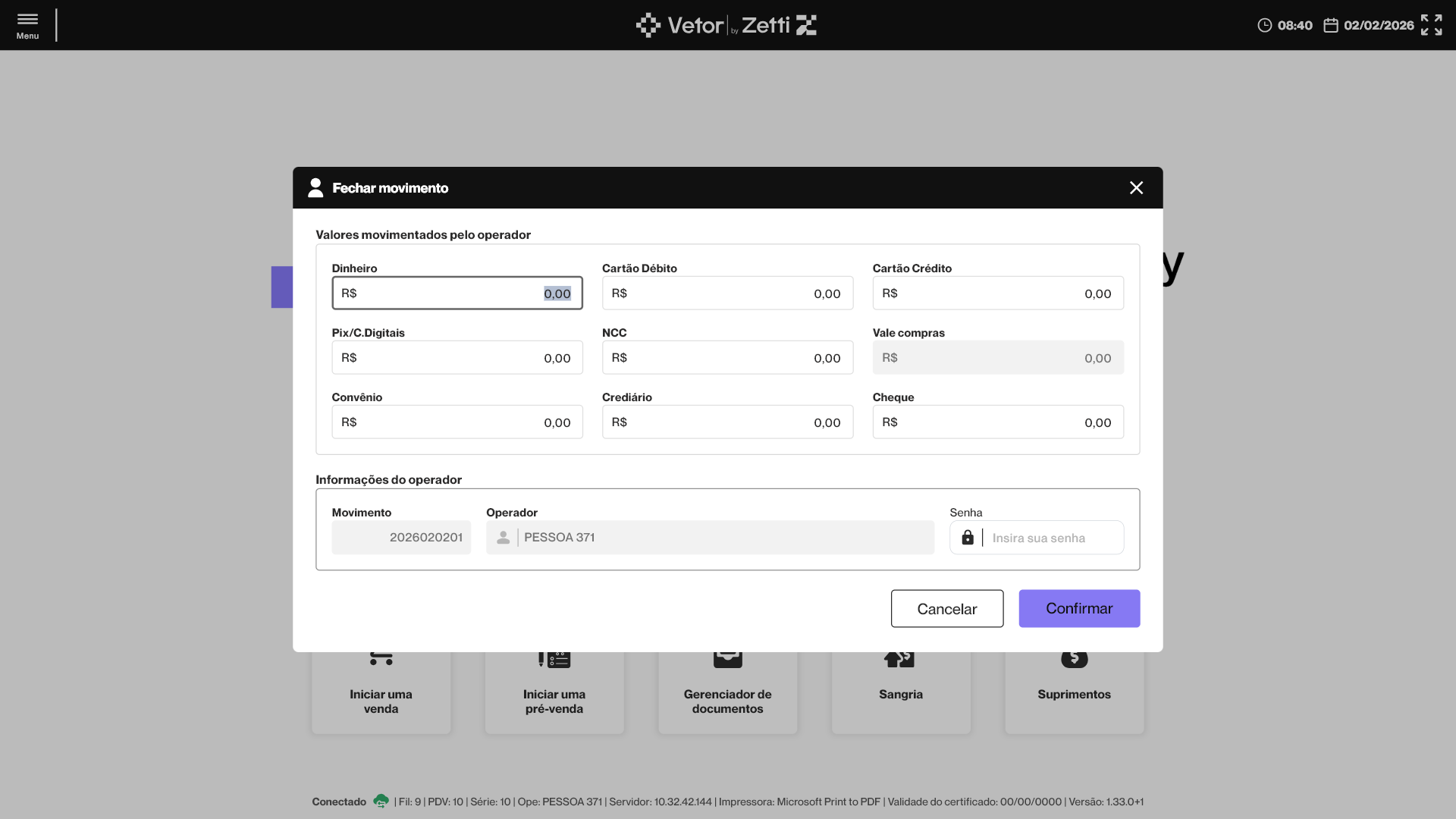
Task: Click the Crediário amount field
Action: point(726,422)
